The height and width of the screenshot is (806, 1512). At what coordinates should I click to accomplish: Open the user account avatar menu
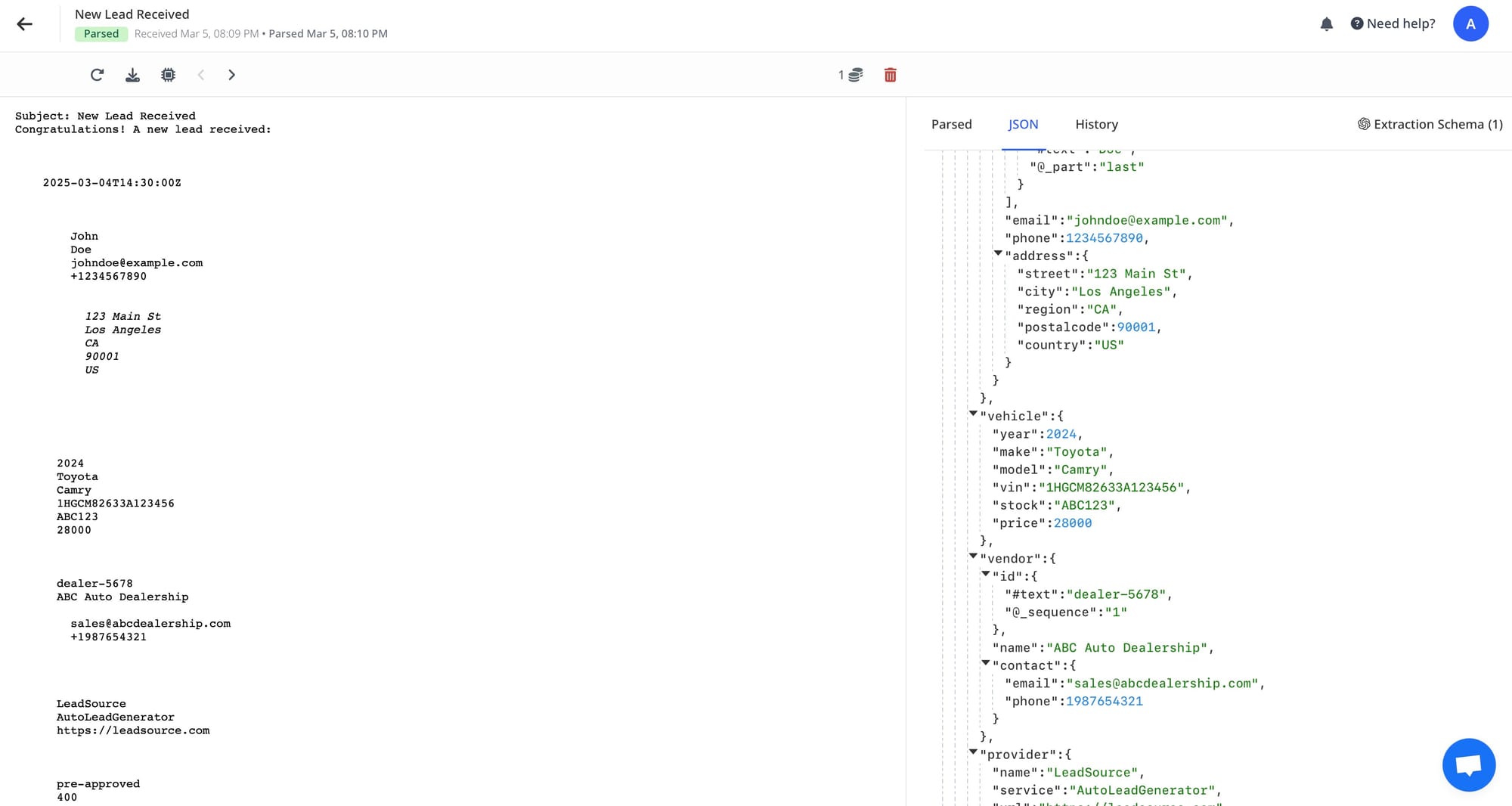(1470, 24)
